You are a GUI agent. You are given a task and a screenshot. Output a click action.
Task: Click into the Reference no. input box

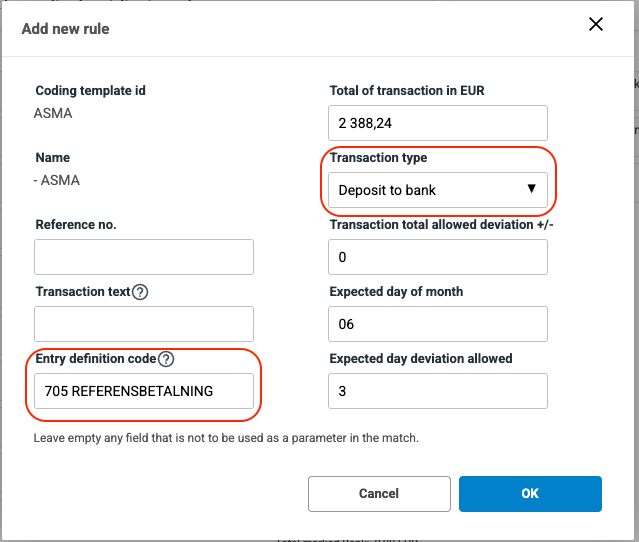coord(144,257)
